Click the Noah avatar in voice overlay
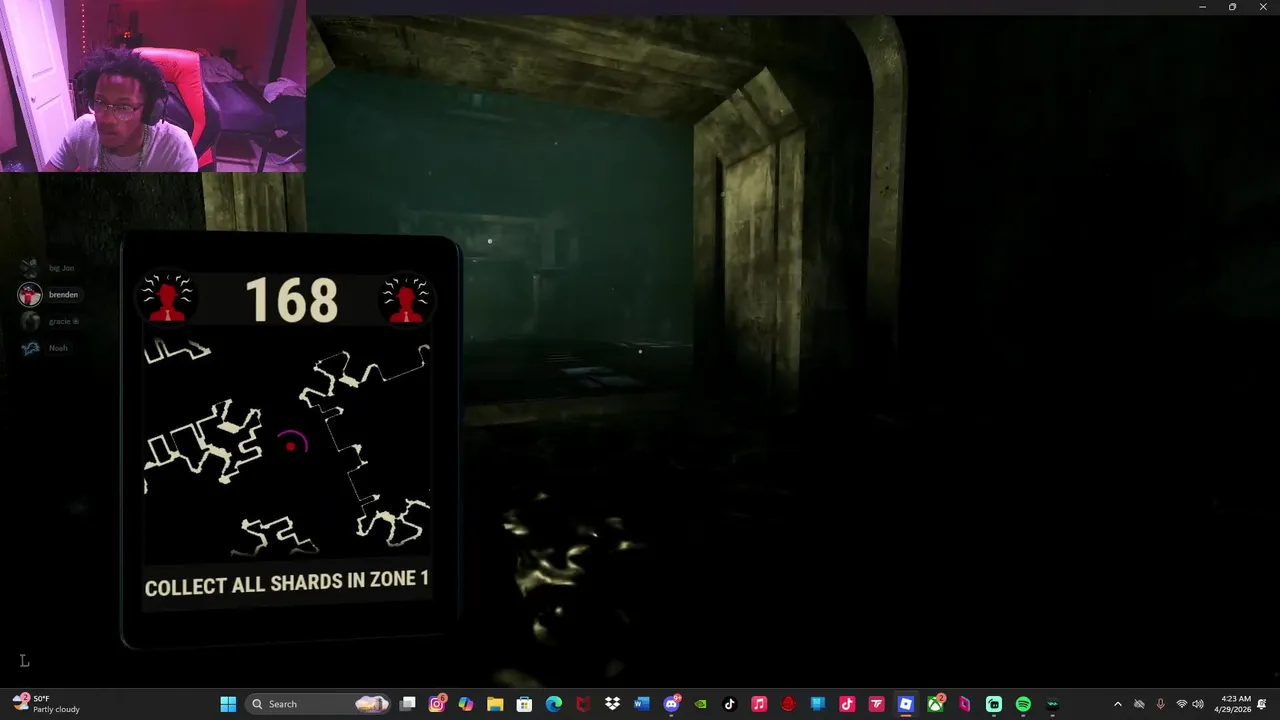 (30, 348)
